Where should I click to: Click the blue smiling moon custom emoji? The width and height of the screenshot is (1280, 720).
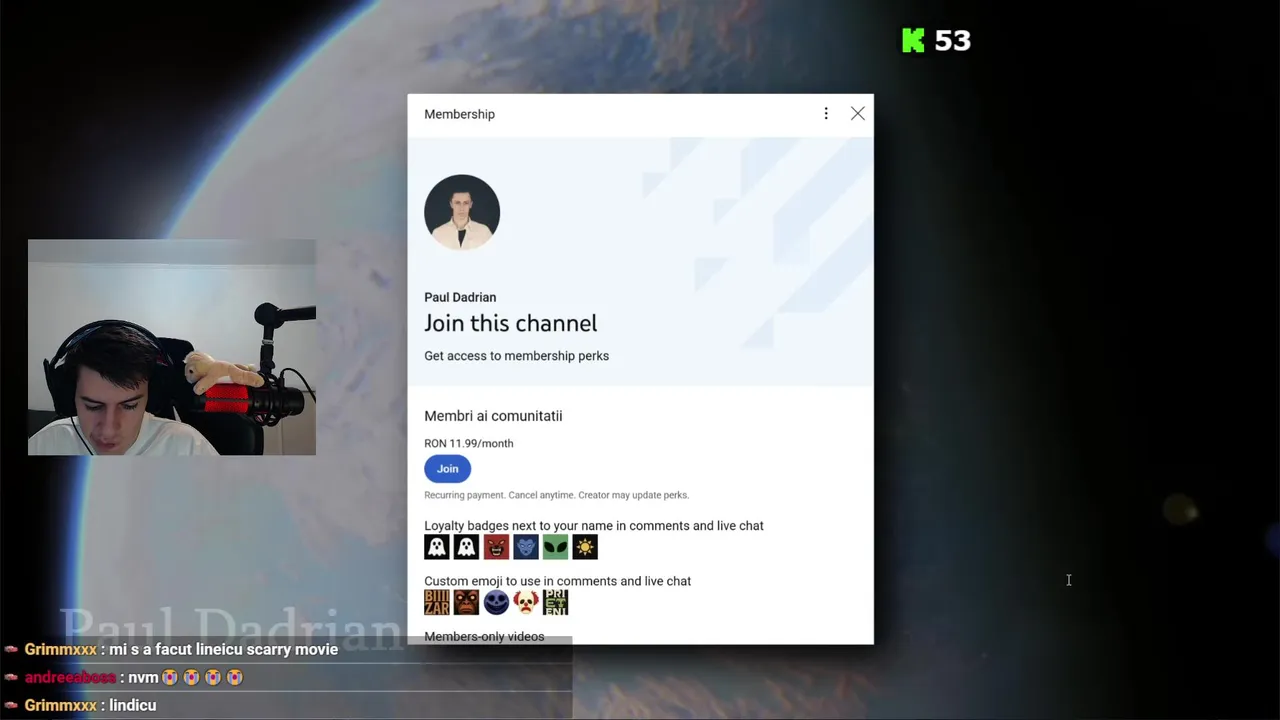point(496,602)
